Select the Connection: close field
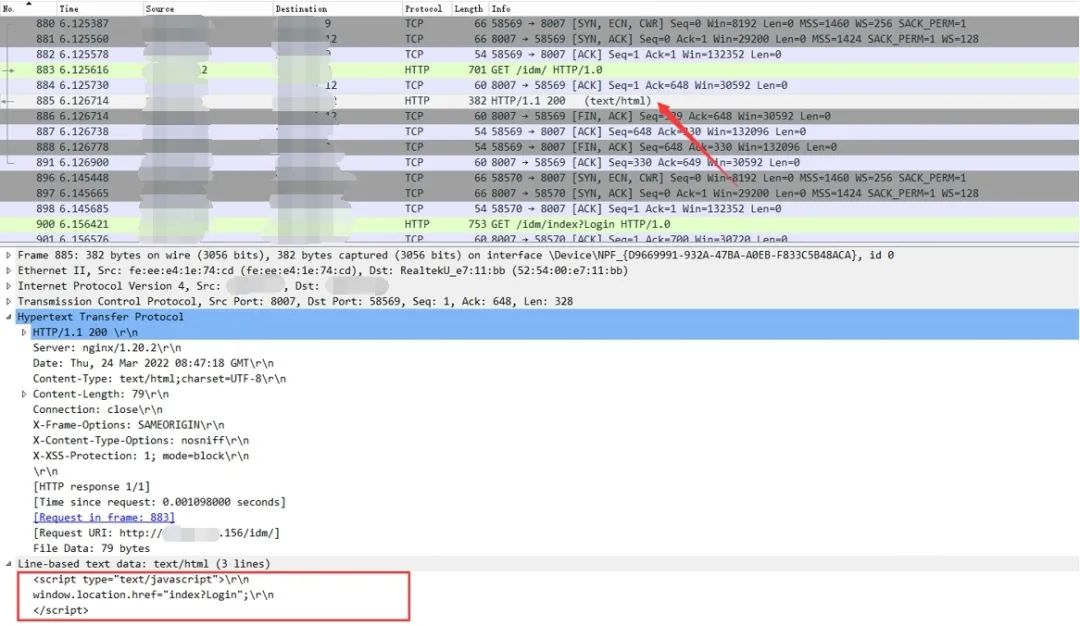Viewport: 1080px width, 626px height. click(x=97, y=410)
